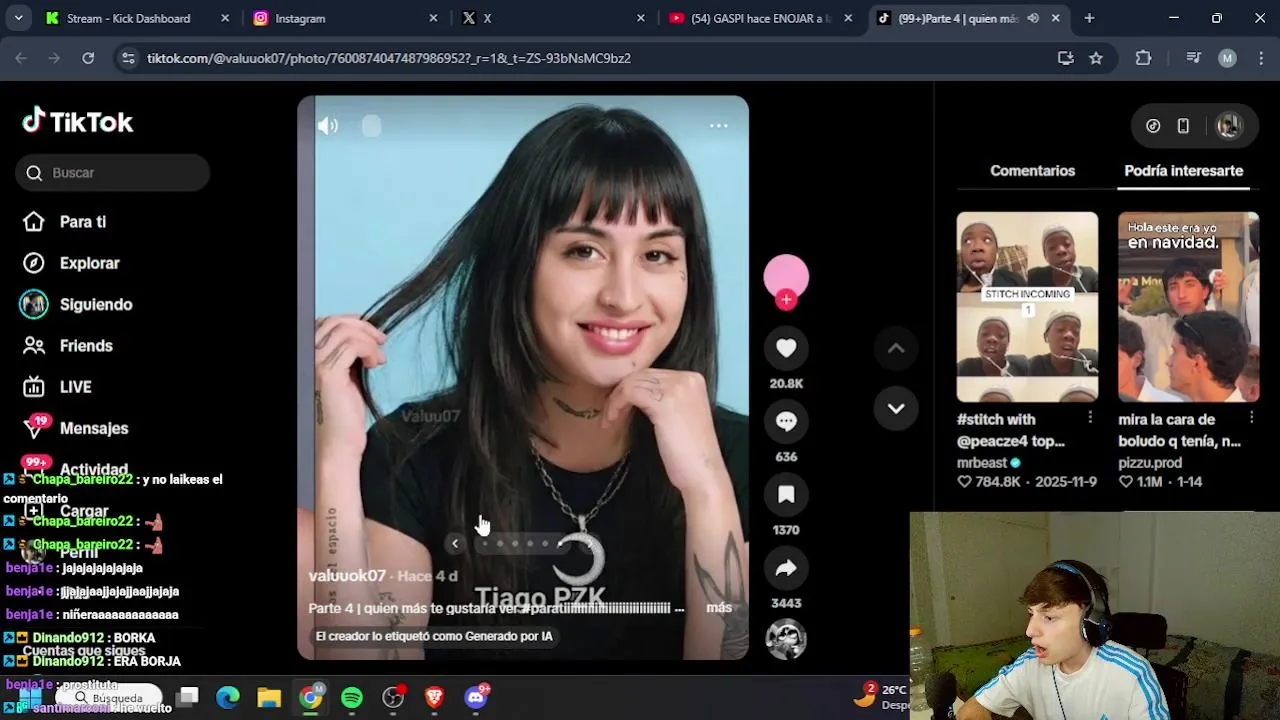Click the address bar URL
The height and width of the screenshot is (720, 1280).
tap(389, 58)
